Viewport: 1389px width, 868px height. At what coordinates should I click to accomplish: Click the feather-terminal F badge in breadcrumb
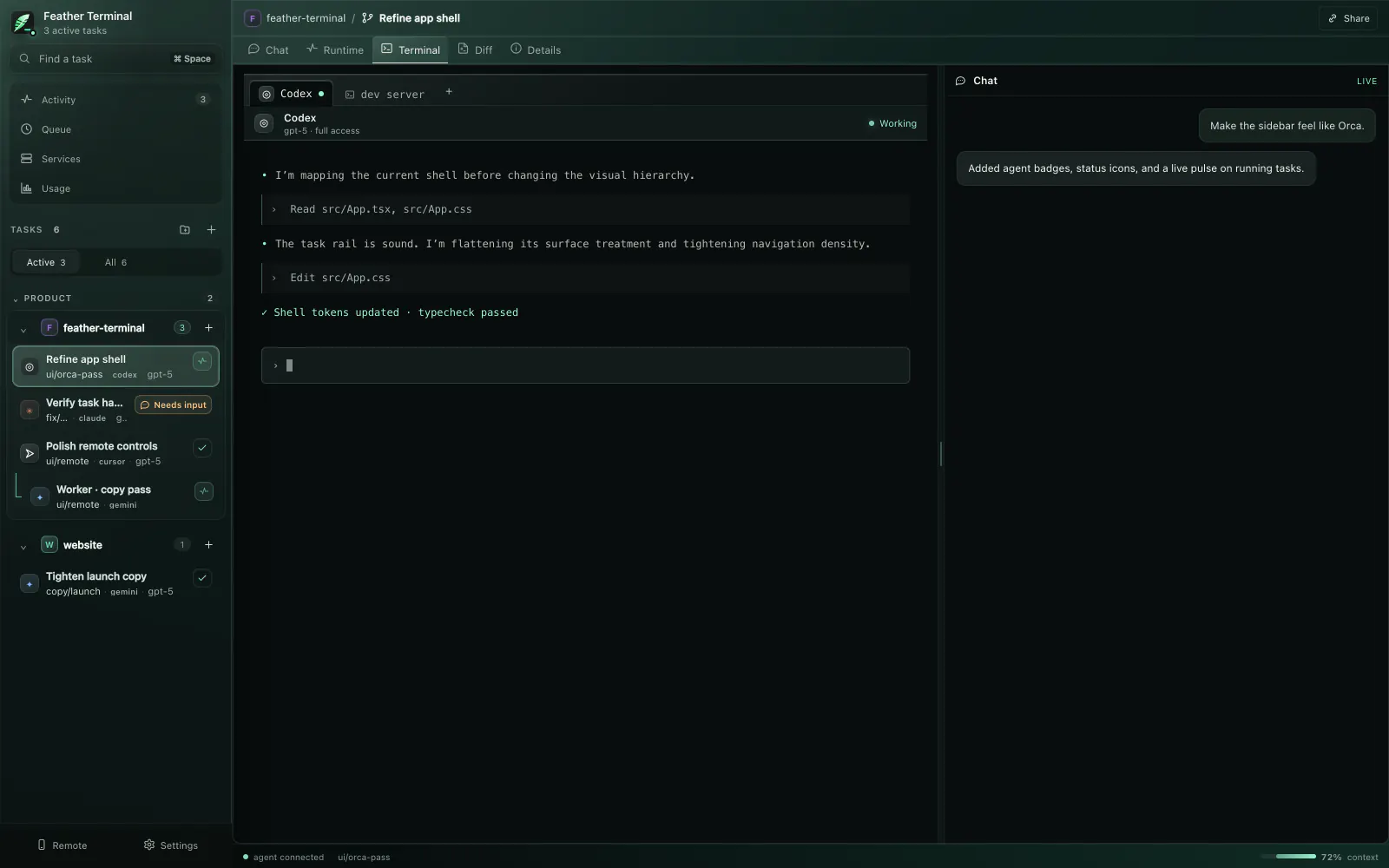point(253,18)
